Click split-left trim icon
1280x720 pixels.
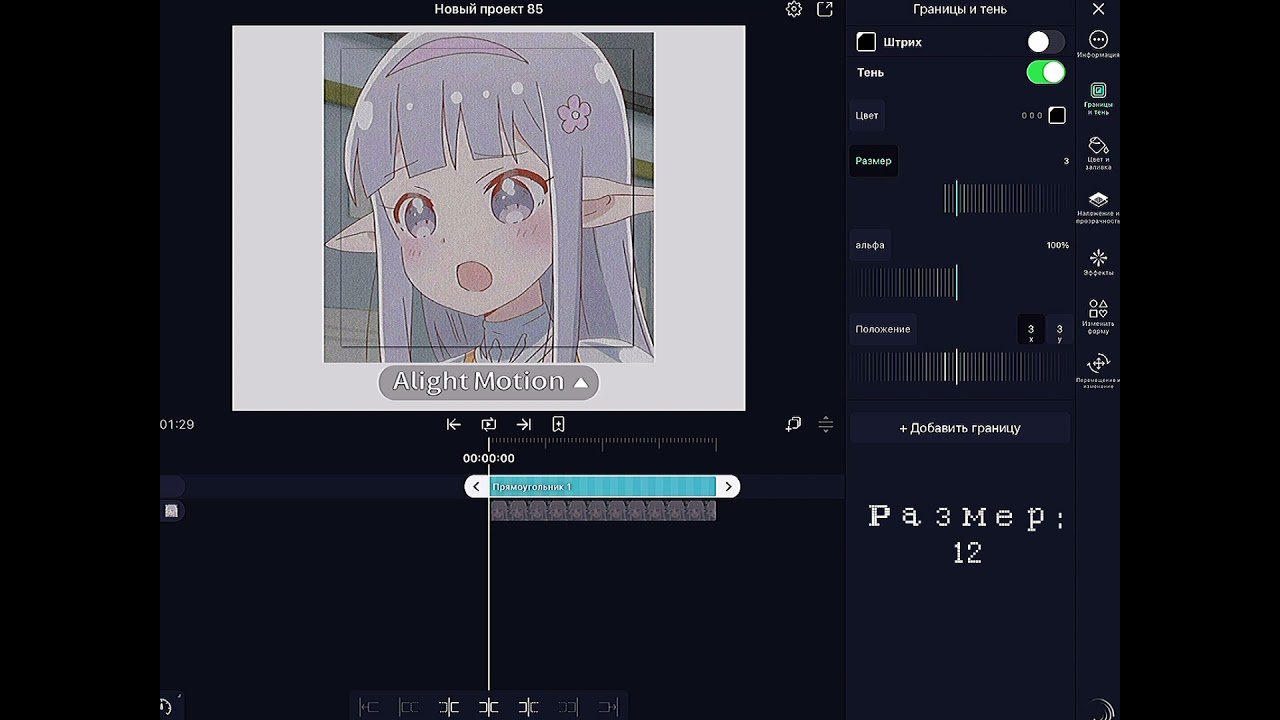449,707
